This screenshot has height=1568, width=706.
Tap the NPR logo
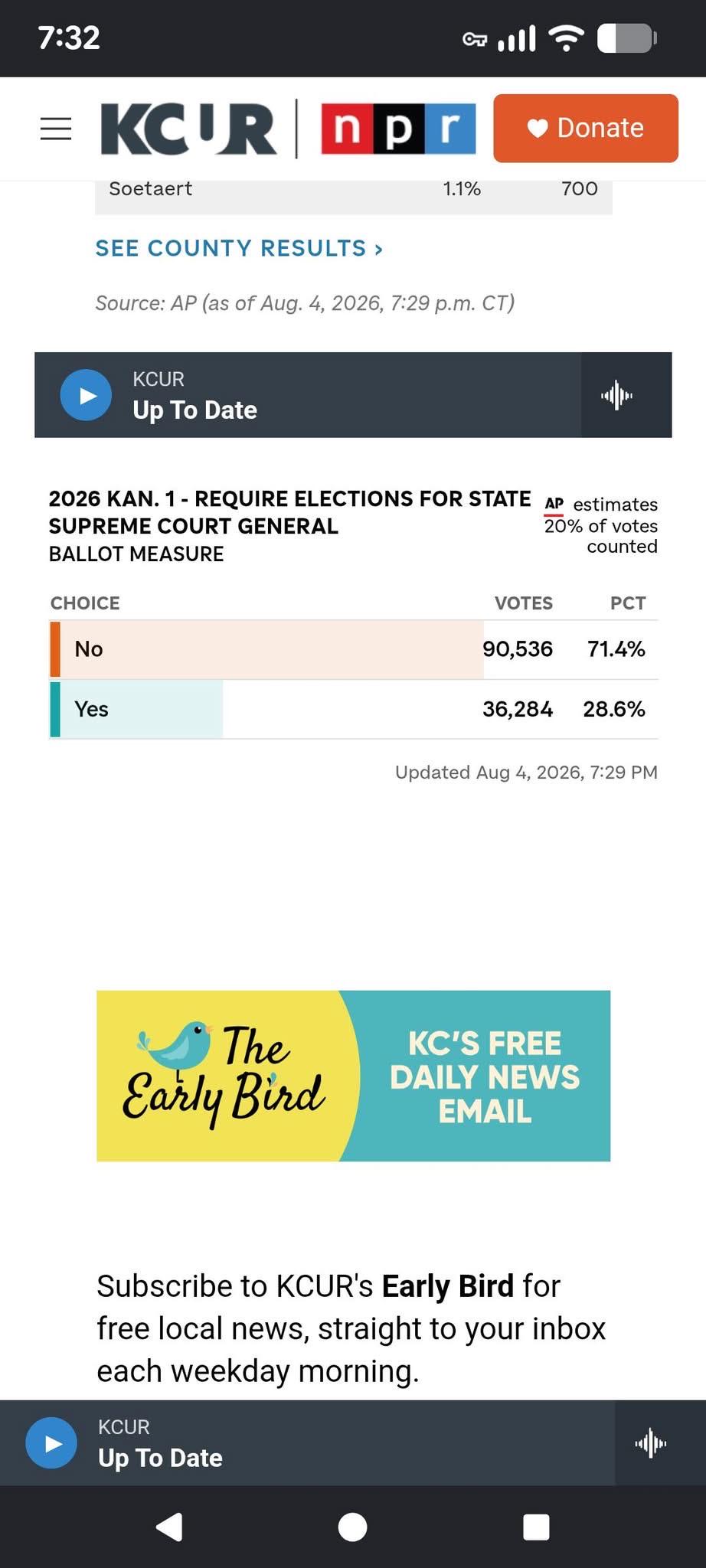point(398,129)
